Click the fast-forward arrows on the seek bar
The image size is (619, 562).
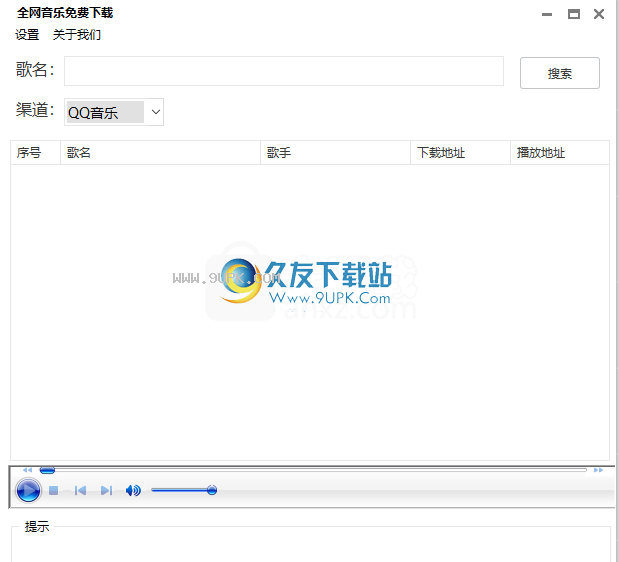598,470
